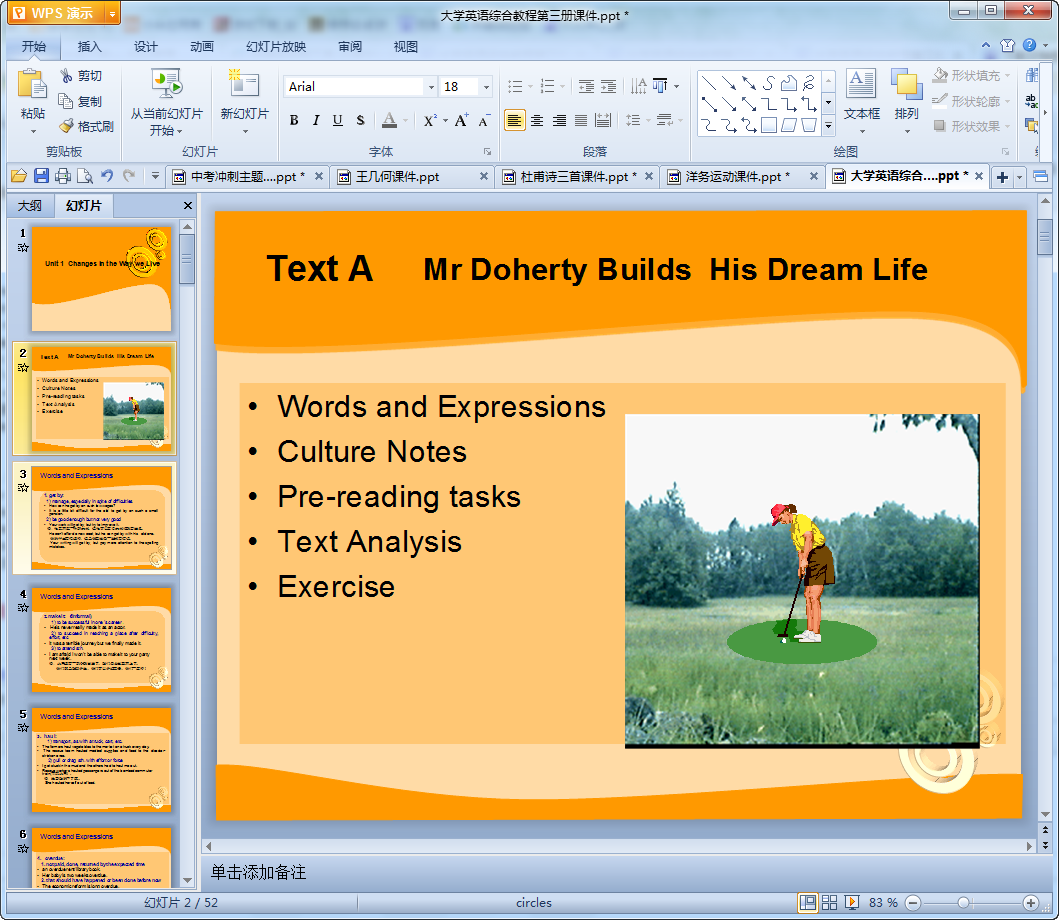Expand the WPS application menu arrow
1059x920 pixels.
(112, 13)
